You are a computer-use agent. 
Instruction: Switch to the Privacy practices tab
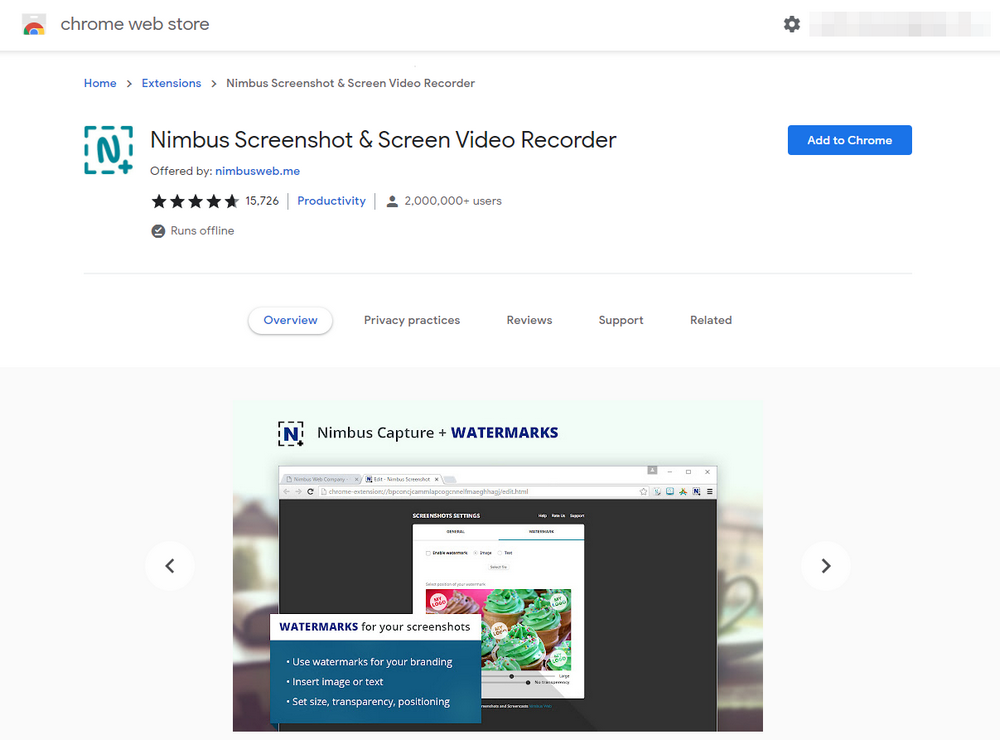point(412,320)
